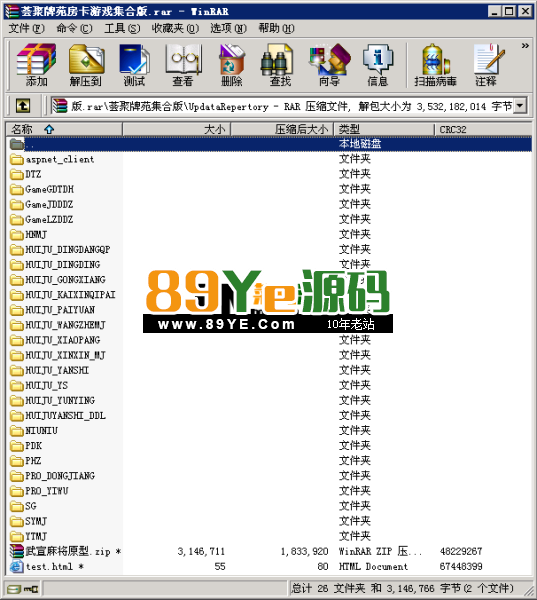Run the 测试 (Test) archive tool
The image size is (537, 600).
coord(134,65)
